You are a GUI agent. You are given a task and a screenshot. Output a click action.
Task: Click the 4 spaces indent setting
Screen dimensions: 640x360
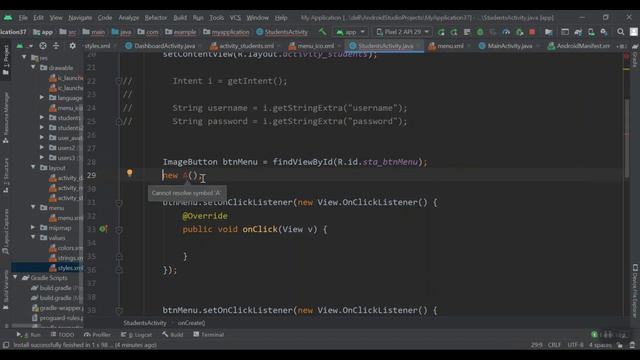tap(600, 345)
